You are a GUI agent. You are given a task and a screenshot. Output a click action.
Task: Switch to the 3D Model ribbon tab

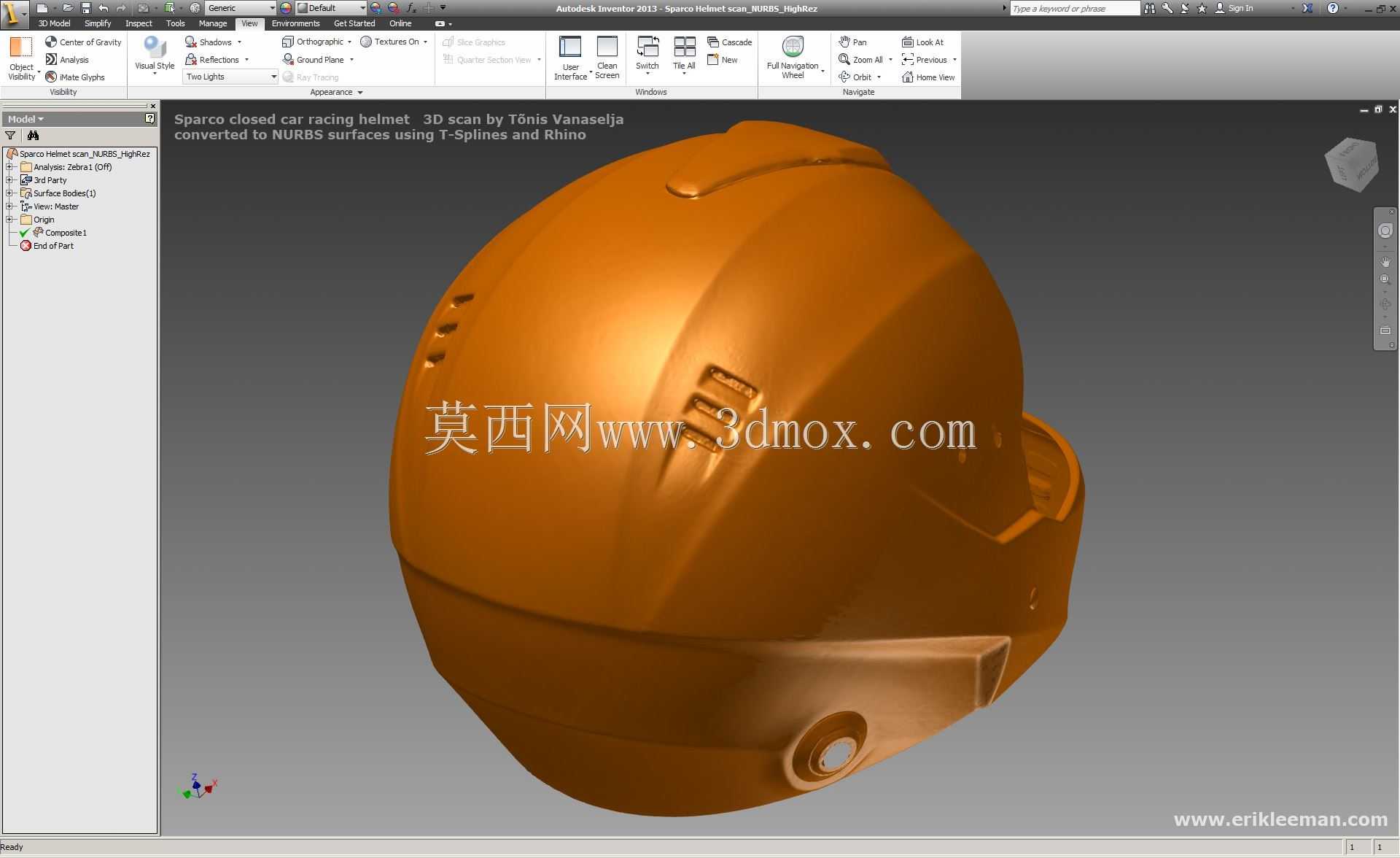54,23
